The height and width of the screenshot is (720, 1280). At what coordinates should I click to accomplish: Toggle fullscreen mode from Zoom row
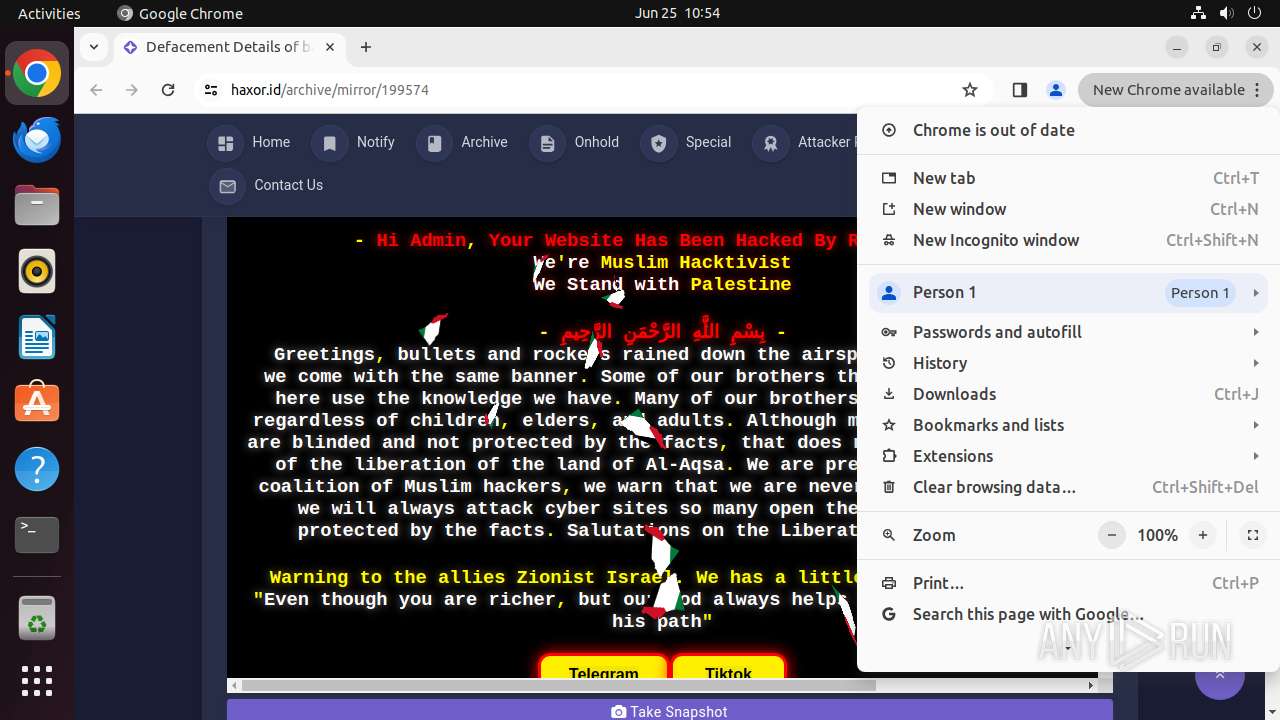(1252, 535)
